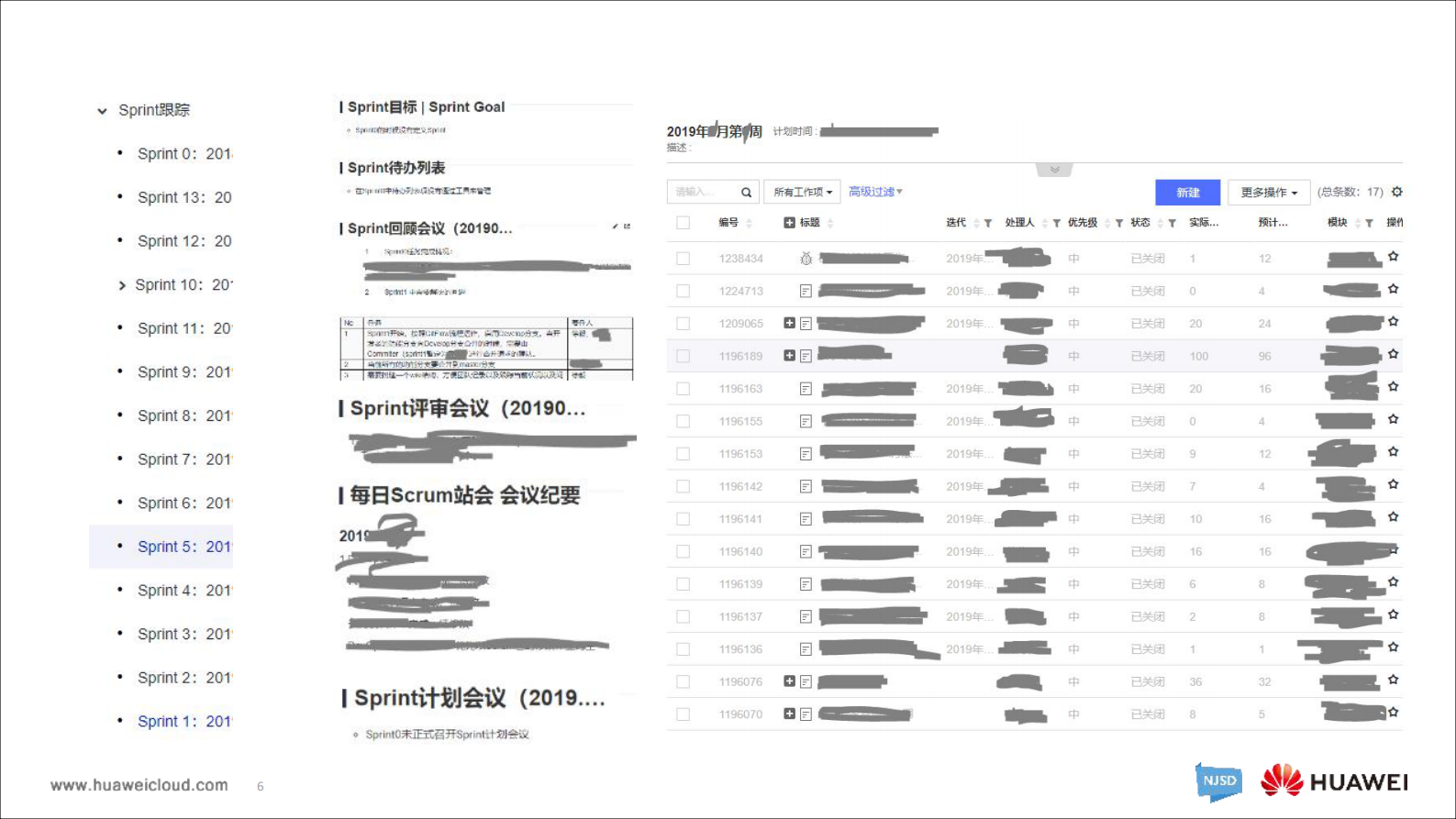Favorite row 1196142 using its star

click(1393, 484)
